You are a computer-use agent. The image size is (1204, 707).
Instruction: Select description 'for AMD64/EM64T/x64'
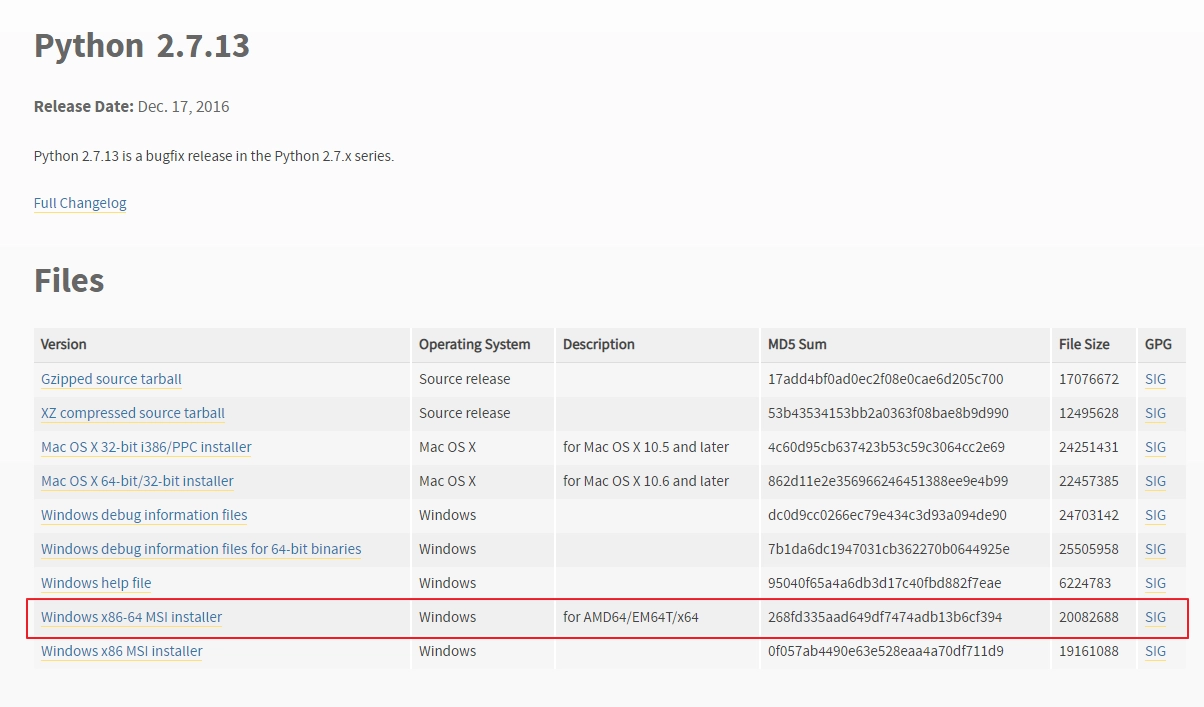[x=631, y=617]
